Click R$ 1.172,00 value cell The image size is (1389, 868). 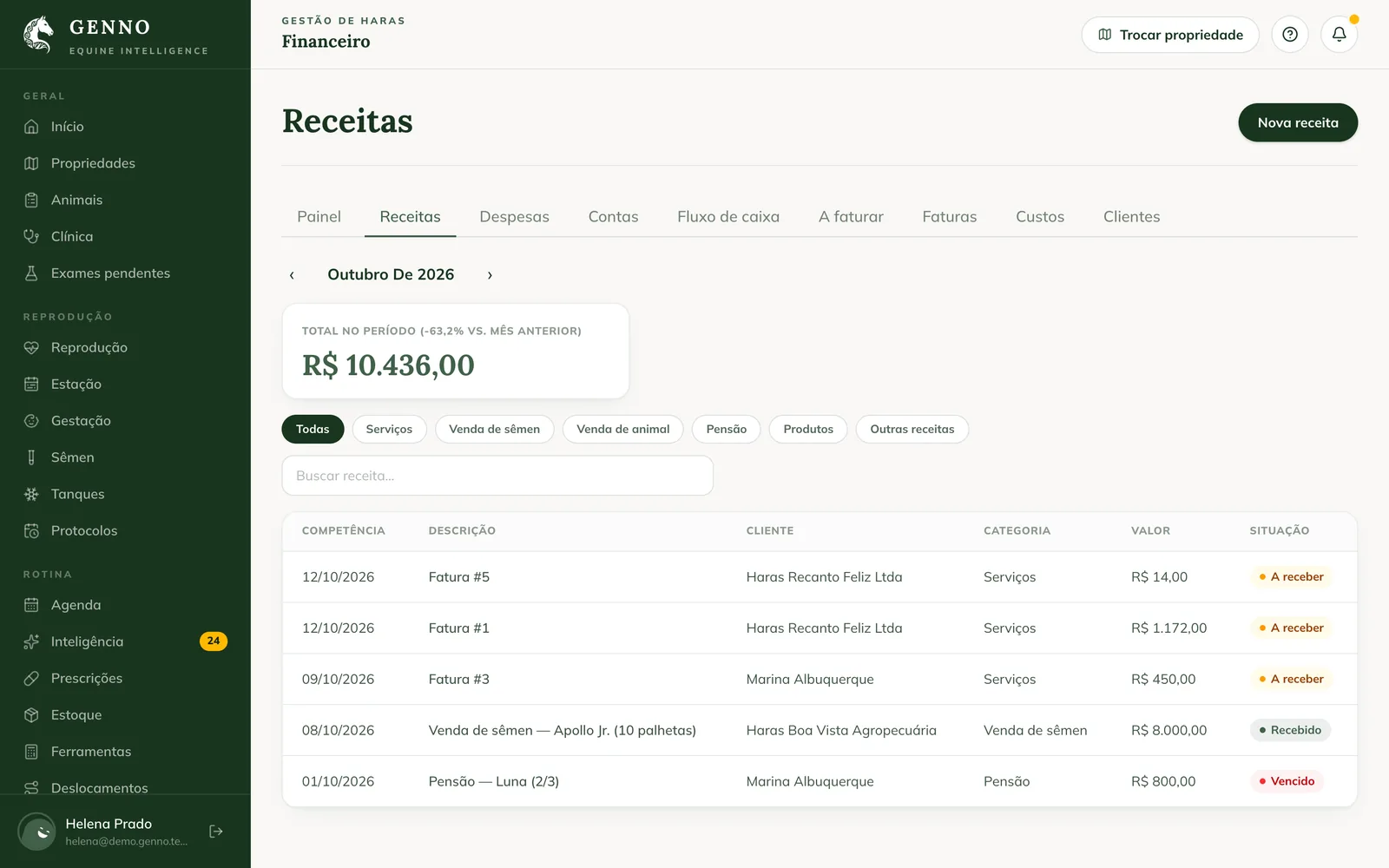1168,628
